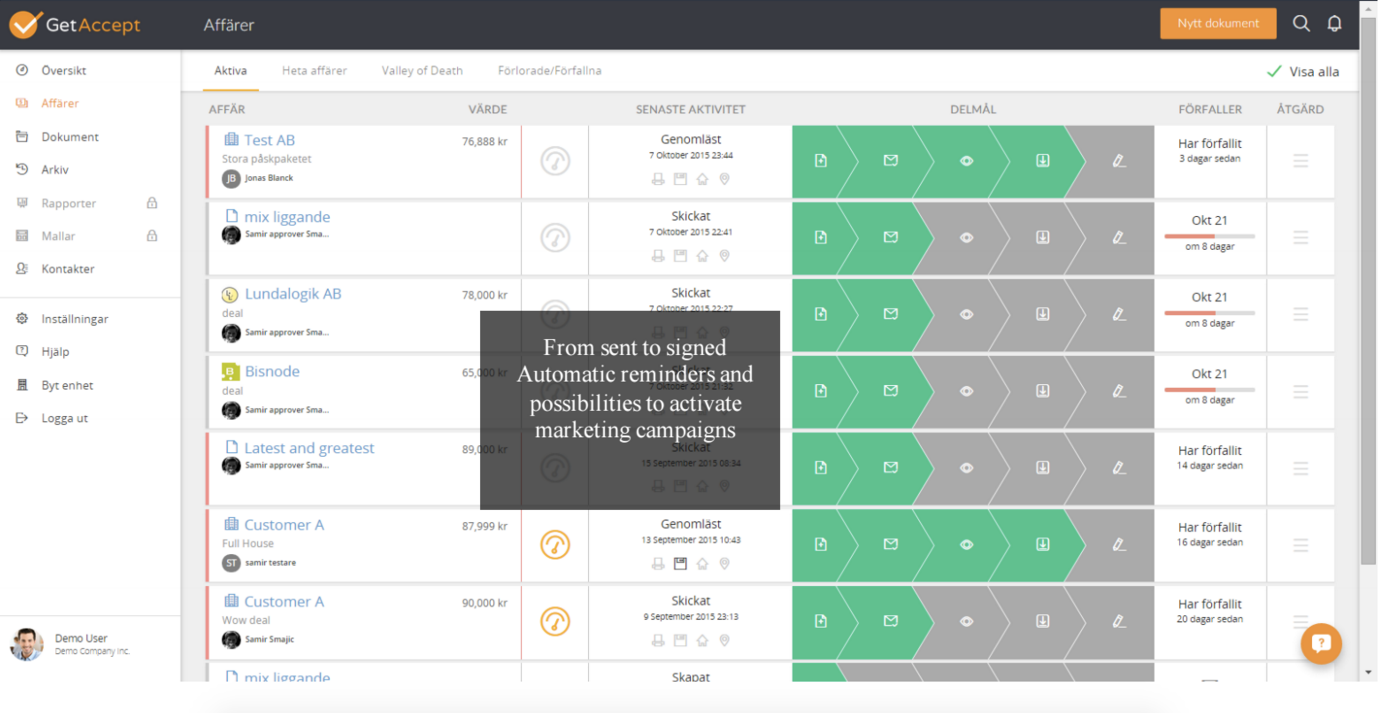The image size is (1382, 713).
Task: Open the Lundalogik AB deal link
Action: [x=294, y=293]
